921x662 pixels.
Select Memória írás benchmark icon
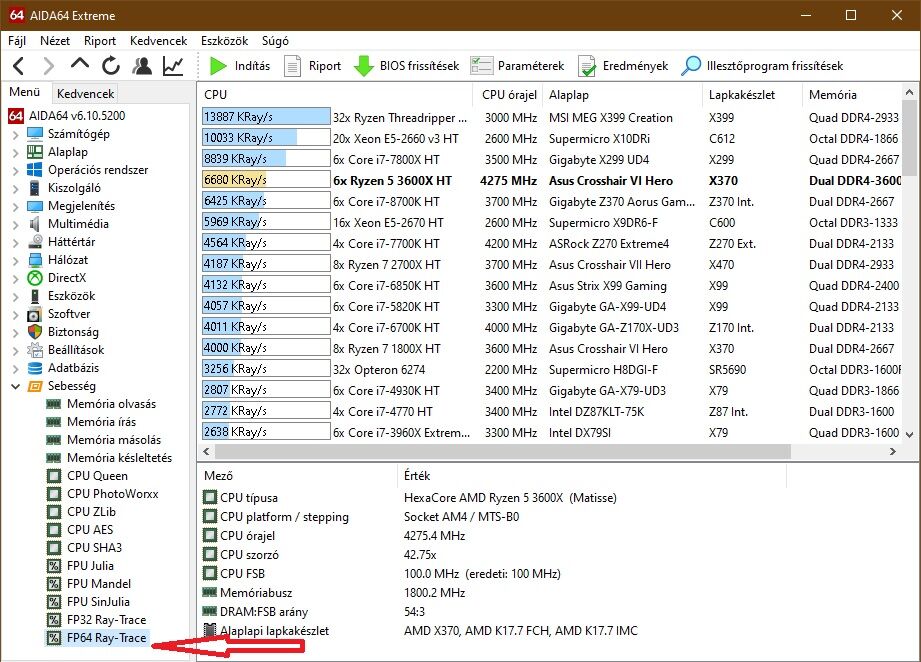tap(53, 422)
